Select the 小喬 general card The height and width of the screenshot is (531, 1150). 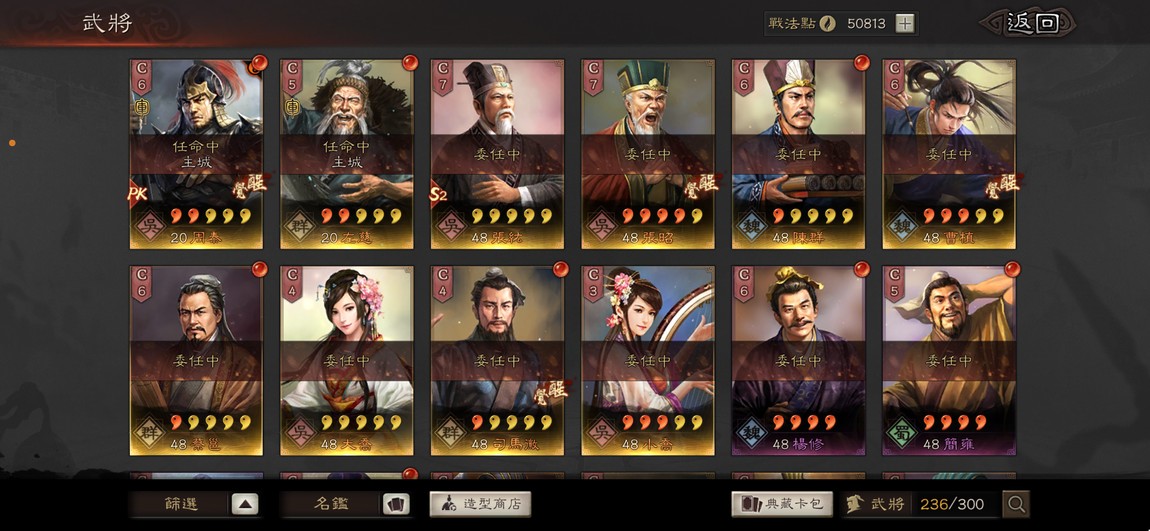[x=648, y=360]
